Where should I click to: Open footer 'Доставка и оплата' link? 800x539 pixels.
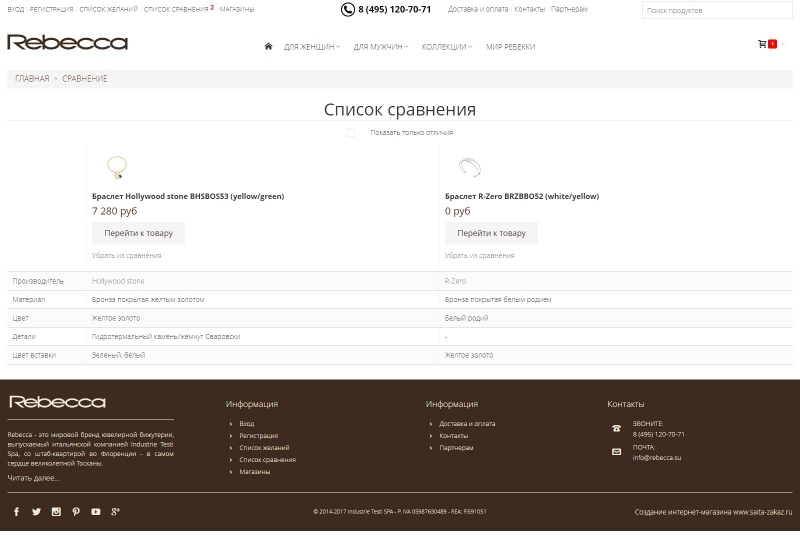click(467, 424)
